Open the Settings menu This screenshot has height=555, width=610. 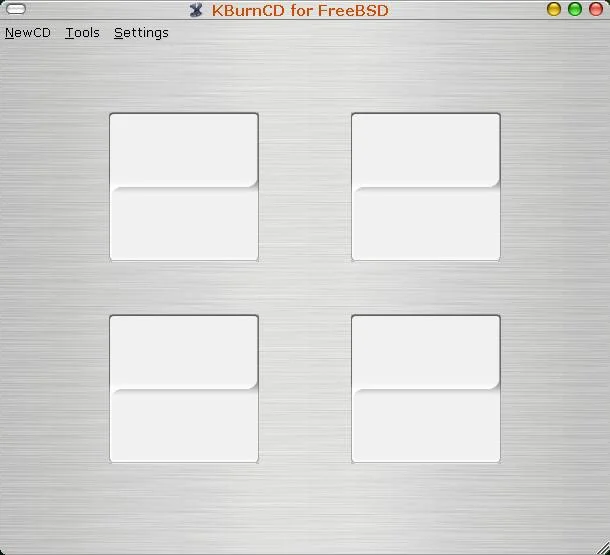[141, 32]
